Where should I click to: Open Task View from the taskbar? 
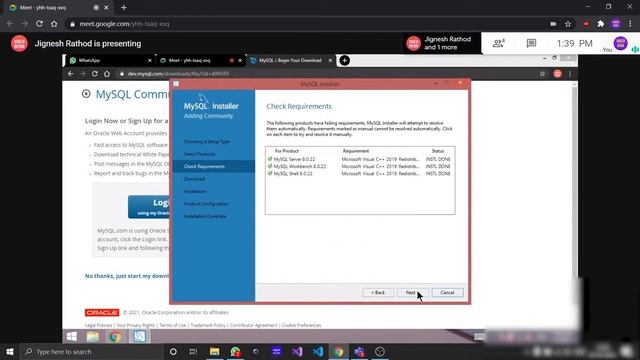(x=193, y=351)
